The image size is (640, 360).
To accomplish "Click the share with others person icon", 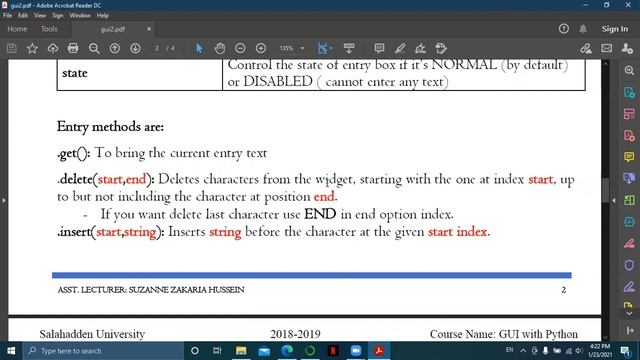I will point(627,48).
